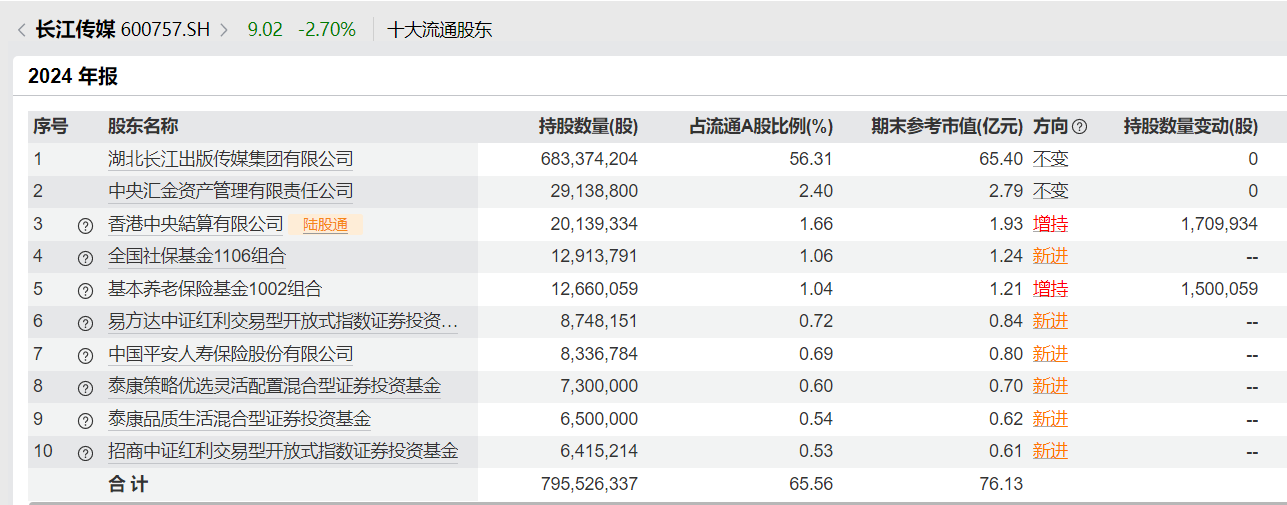The width and height of the screenshot is (1287, 505).
Task: Click question-mark icon next to 全国社保基金1106组合
Action: pos(86,258)
